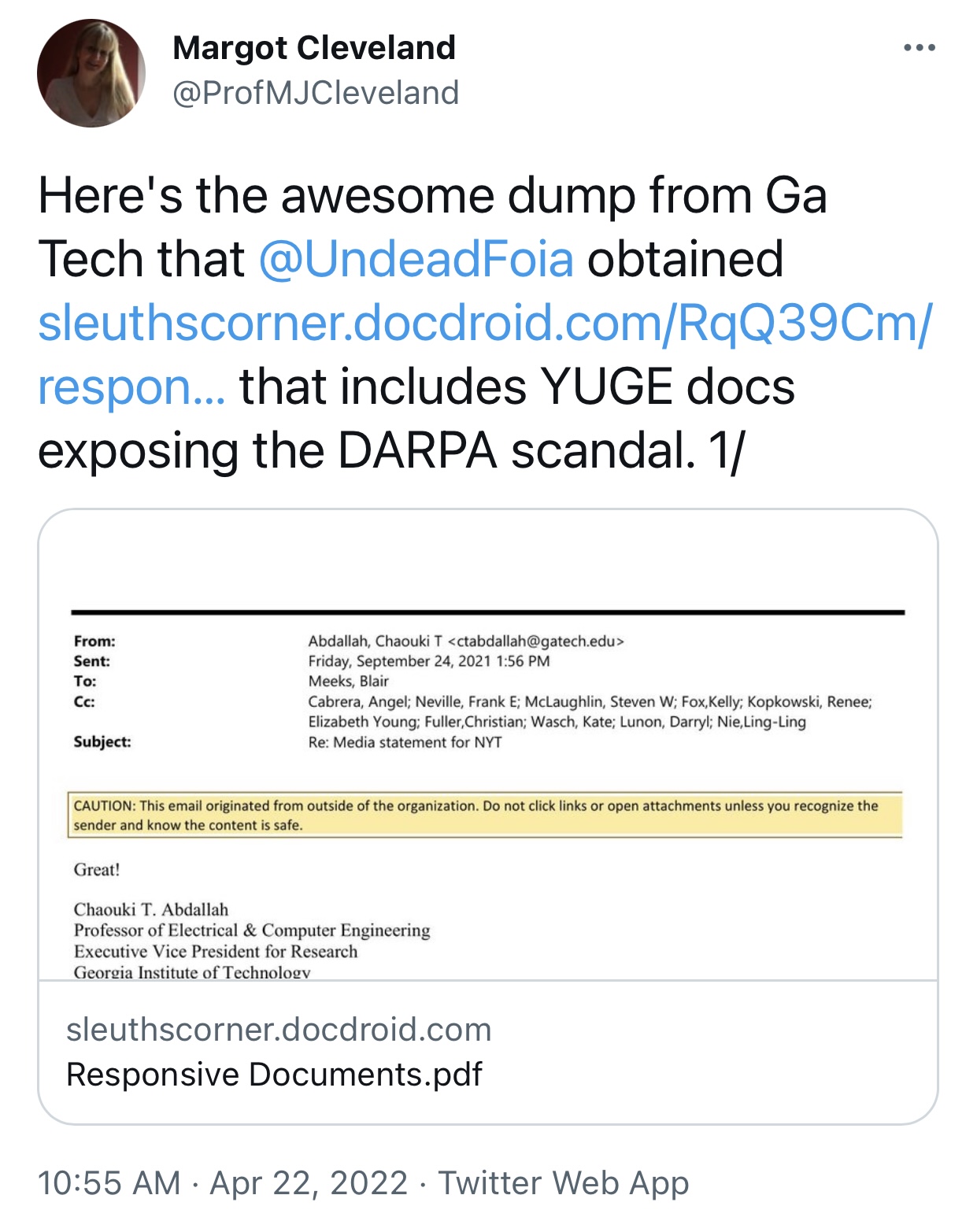Click the "Re: Media statement for NYT" subject line
Viewport: 977px width, 1232px height.
coord(405,742)
